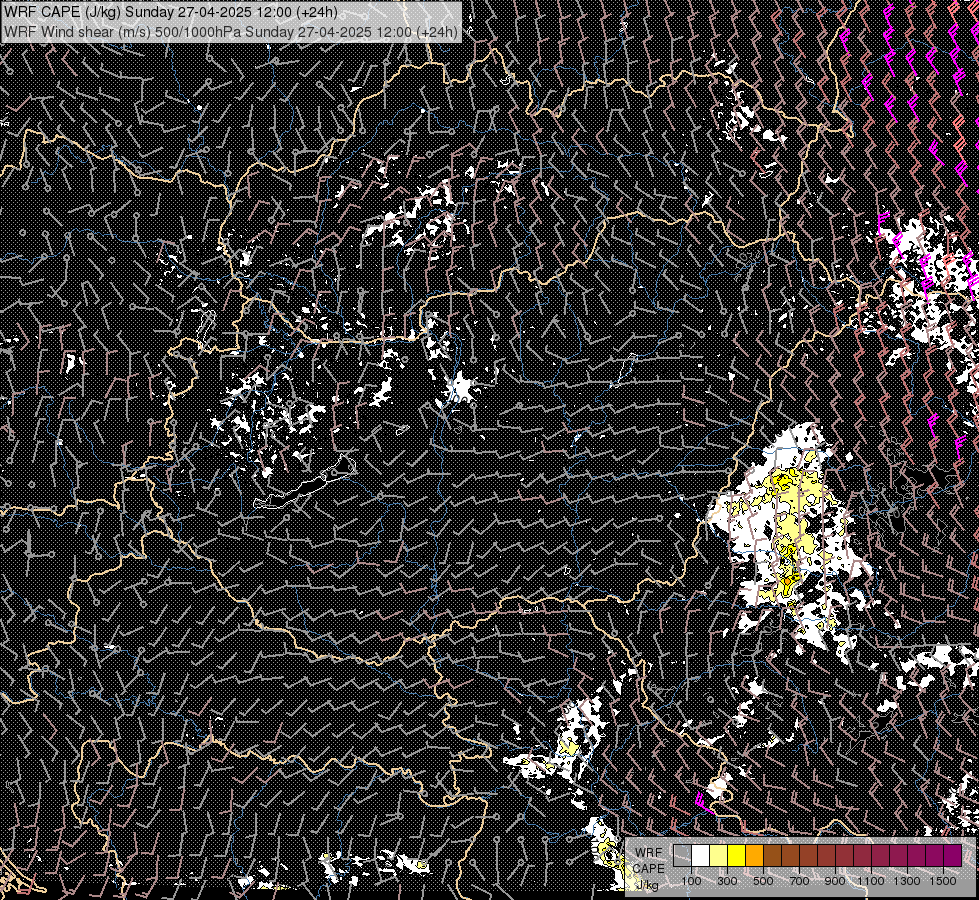Click the J/kg unit label in the legend
The image size is (979, 900).
pos(648,885)
